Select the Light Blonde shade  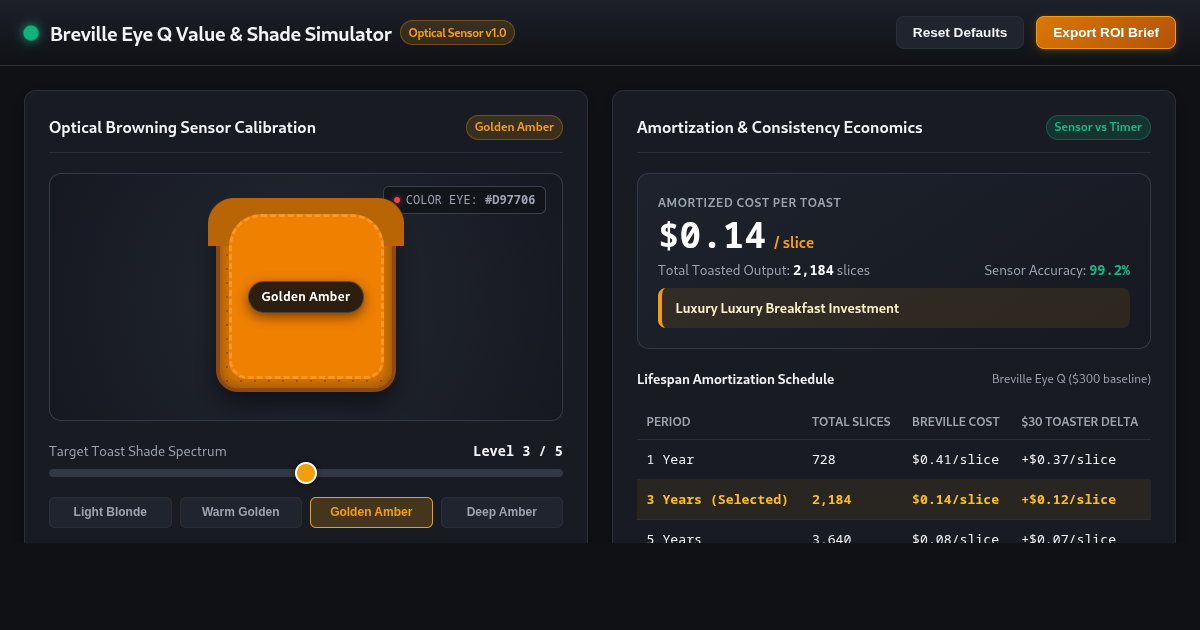[x=110, y=512]
